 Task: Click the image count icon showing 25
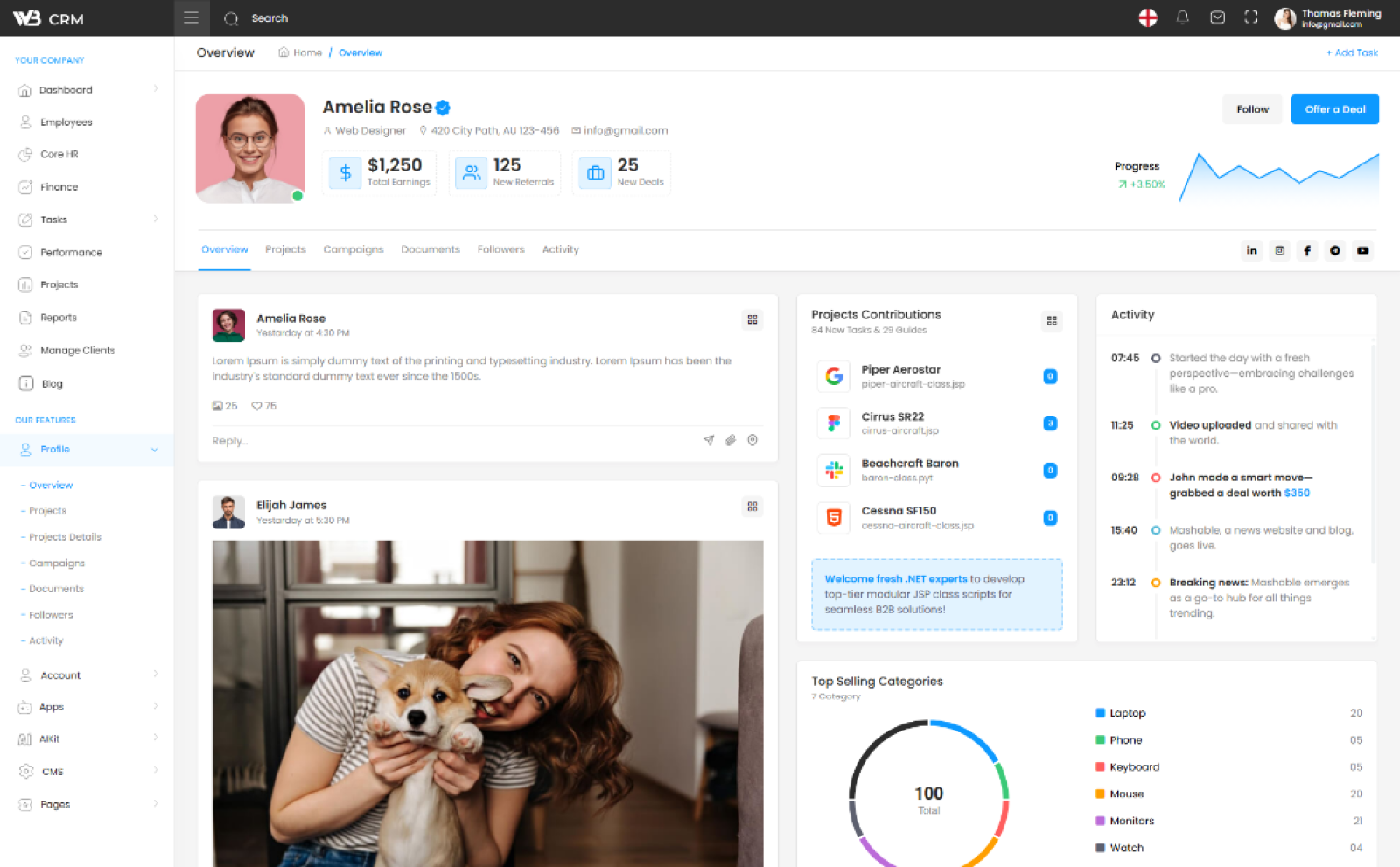(x=217, y=406)
